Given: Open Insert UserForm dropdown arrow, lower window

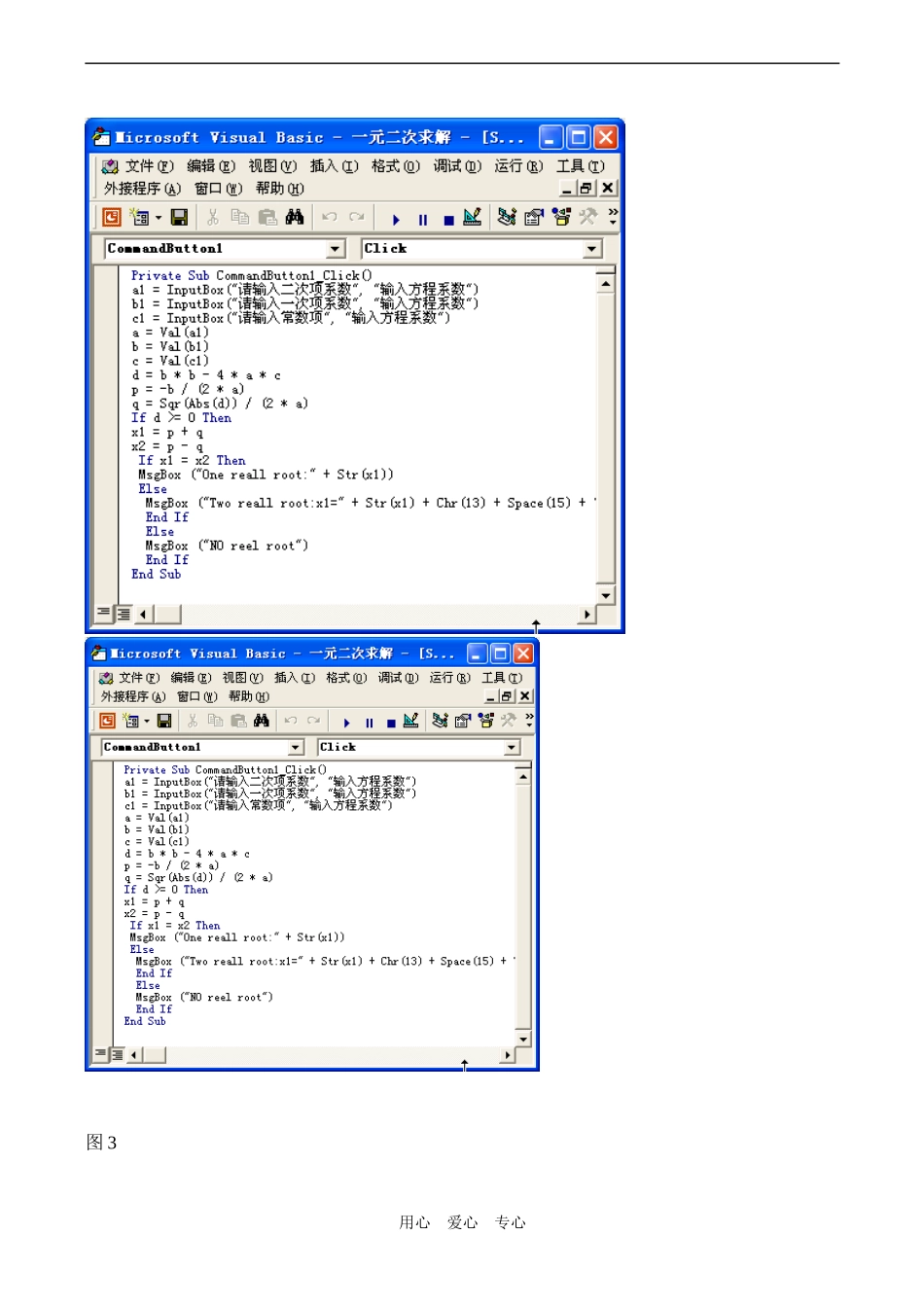Looking at the screenshot, I should click(x=147, y=721).
